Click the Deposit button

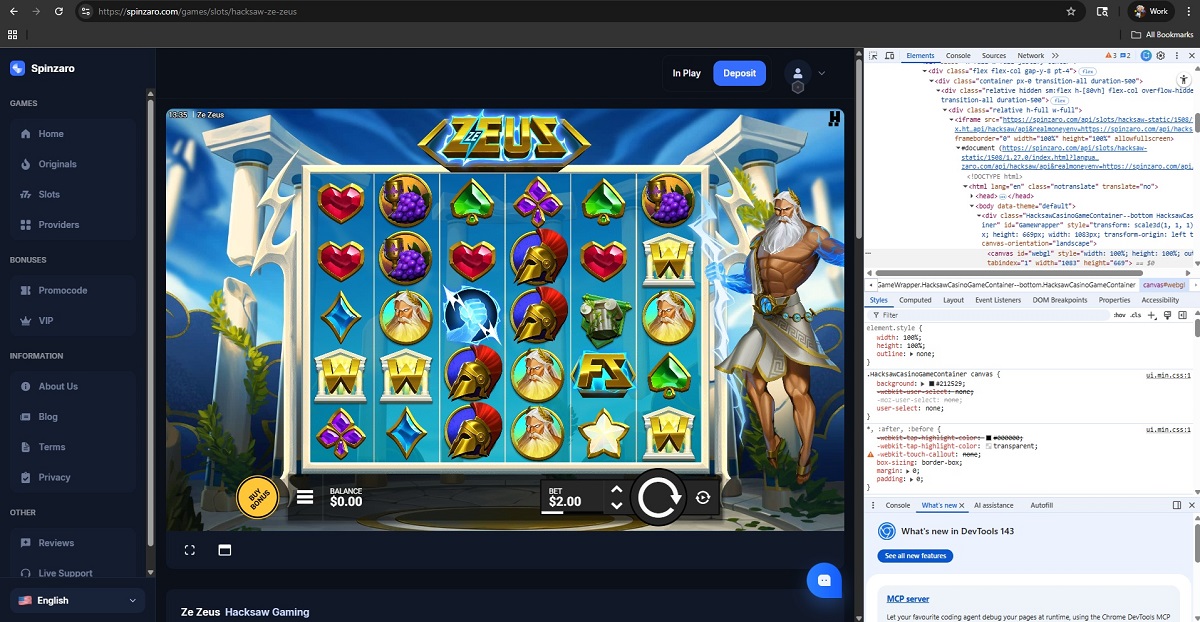(739, 73)
